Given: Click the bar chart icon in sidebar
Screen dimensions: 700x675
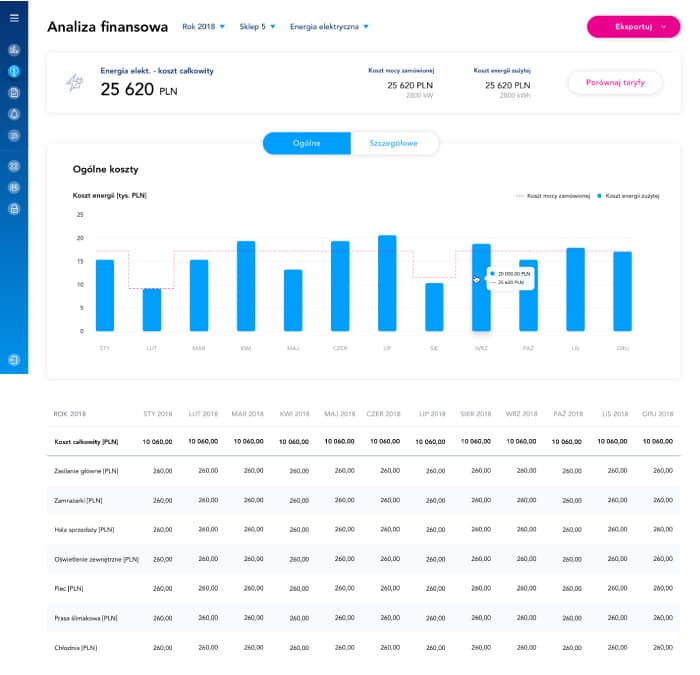Looking at the screenshot, I should [x=14, y=49].
